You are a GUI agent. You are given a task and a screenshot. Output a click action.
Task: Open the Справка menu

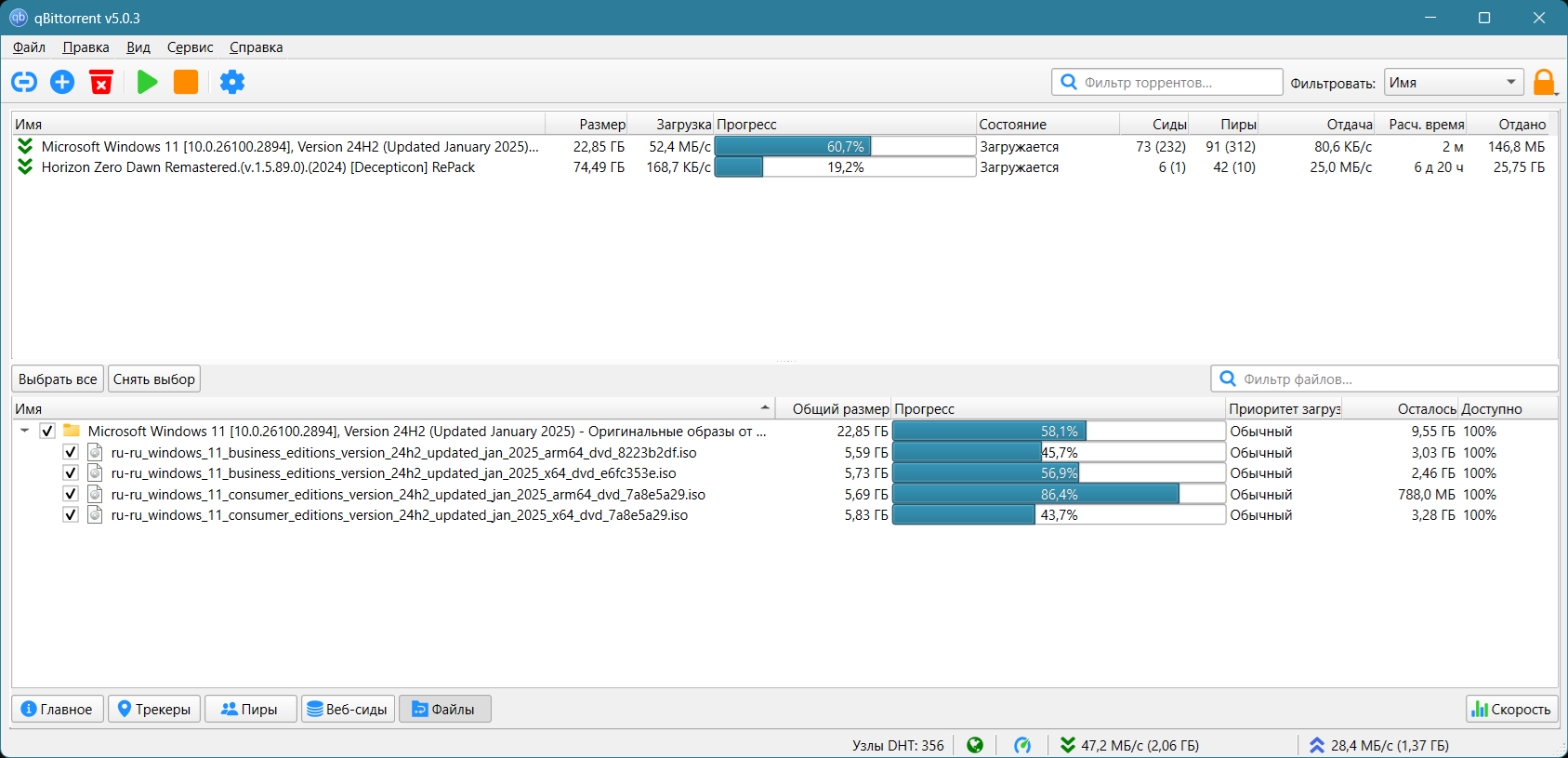[x=257, y=47]
